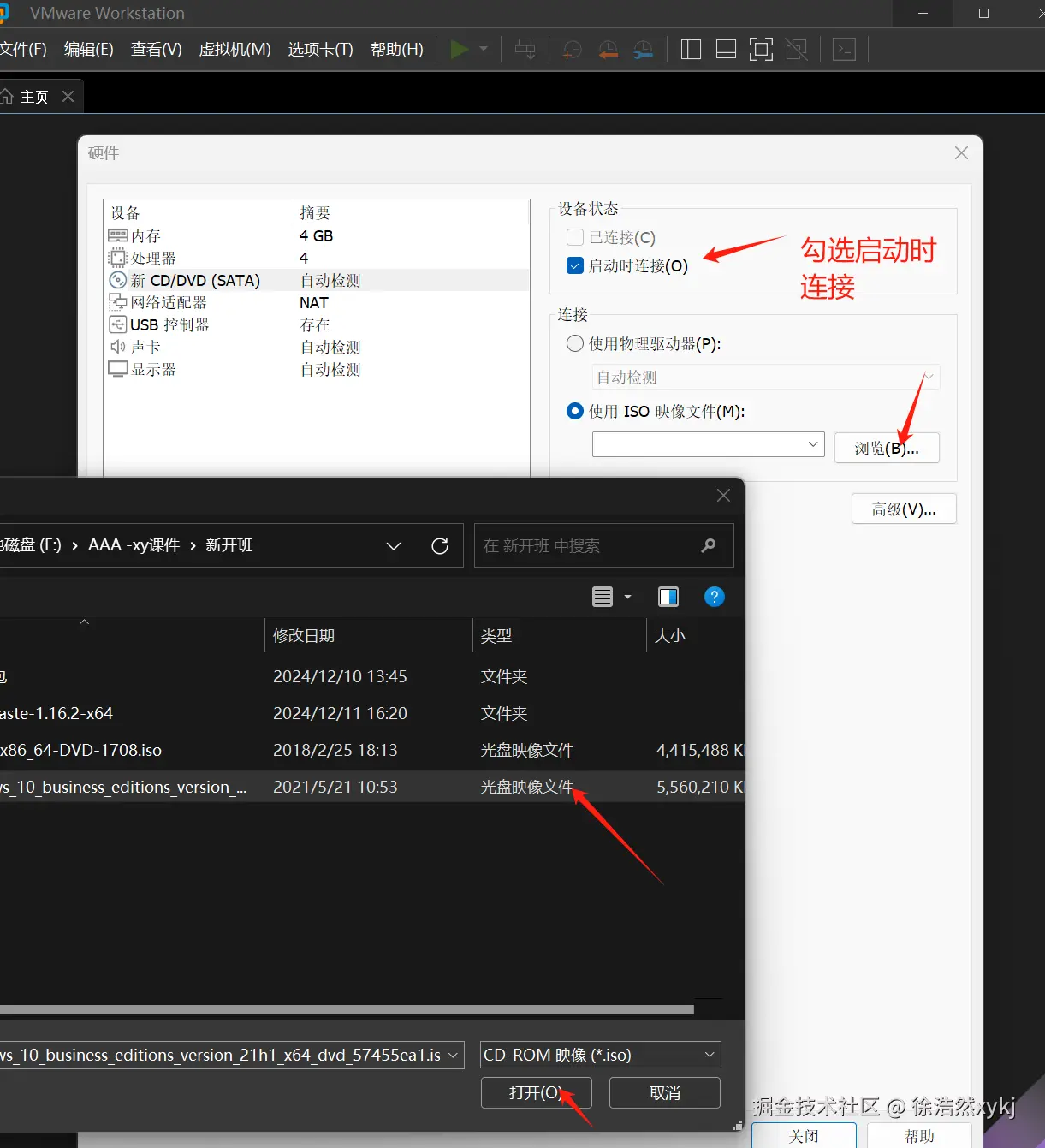Viewport: 1045px width, 1148px height.
Task: Sort by the 类型 column header
Action: 559,635
